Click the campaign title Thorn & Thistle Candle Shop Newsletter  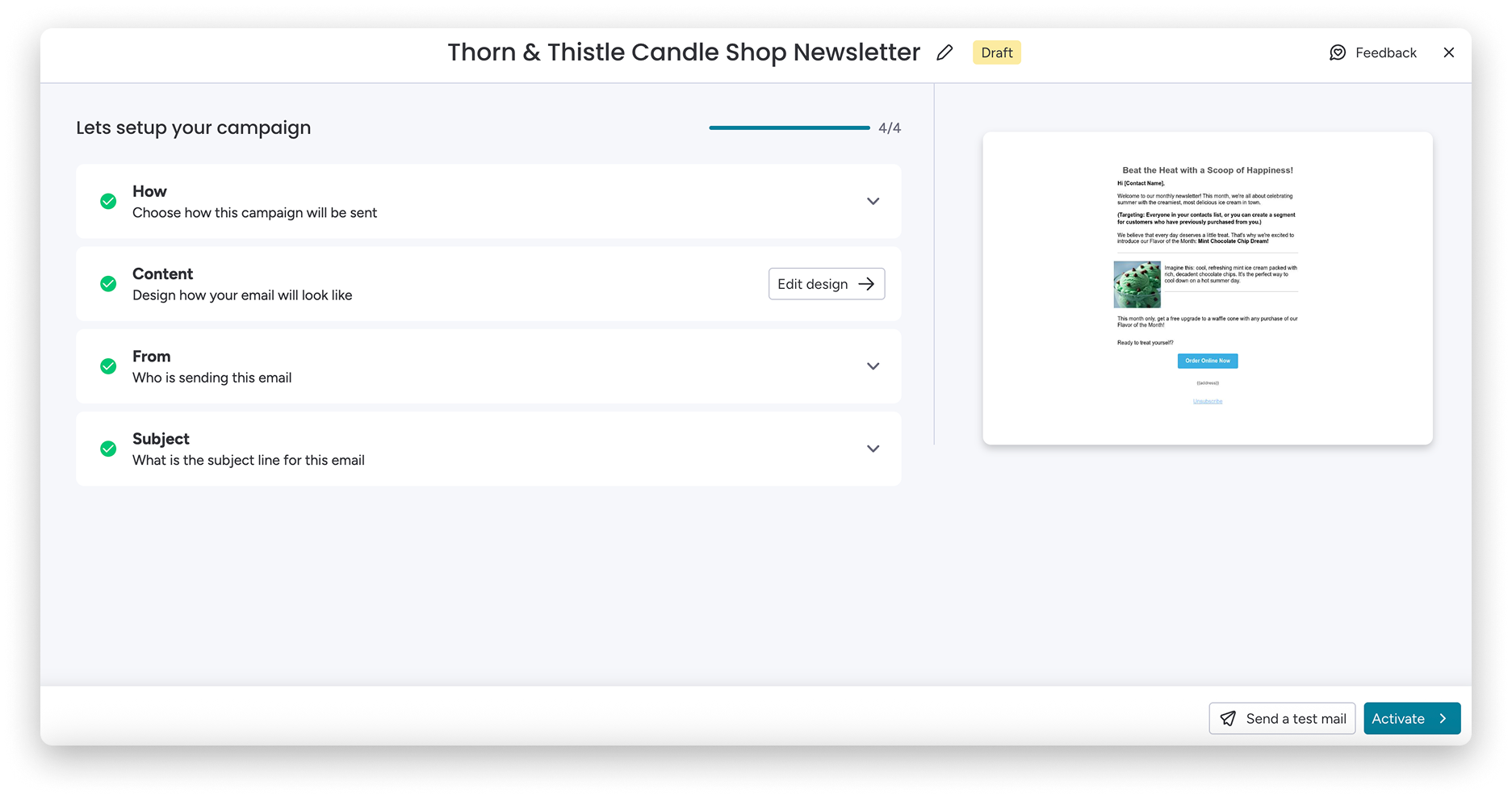click(x=684, y=52)
